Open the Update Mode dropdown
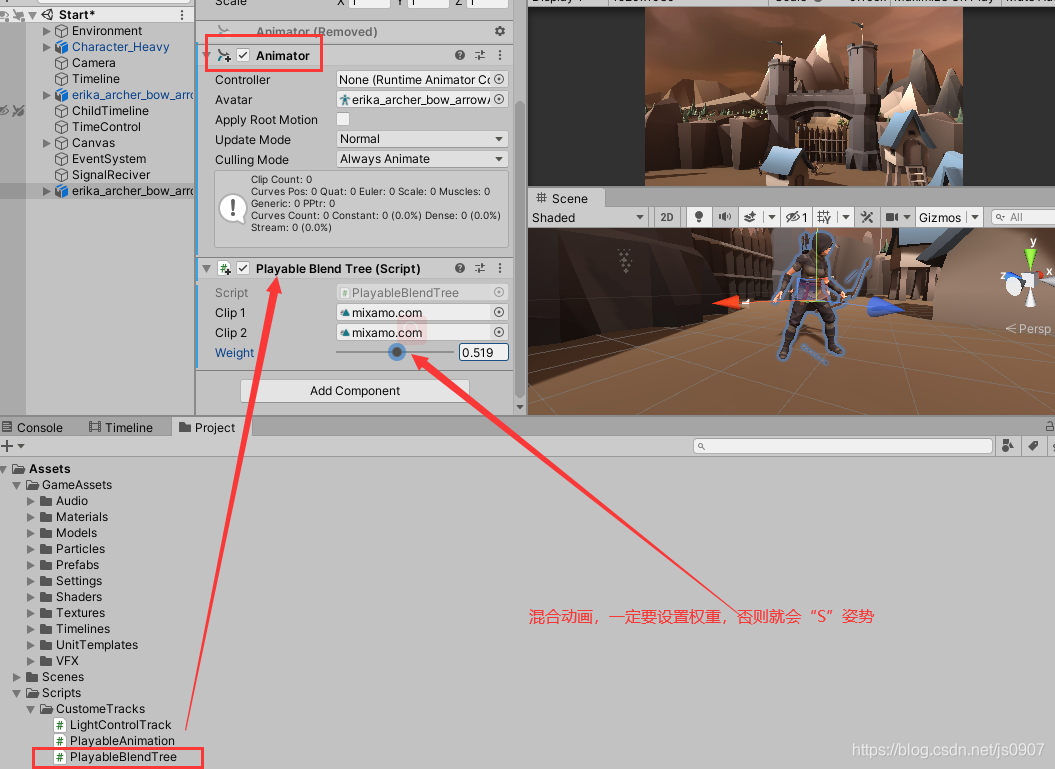 421,139
